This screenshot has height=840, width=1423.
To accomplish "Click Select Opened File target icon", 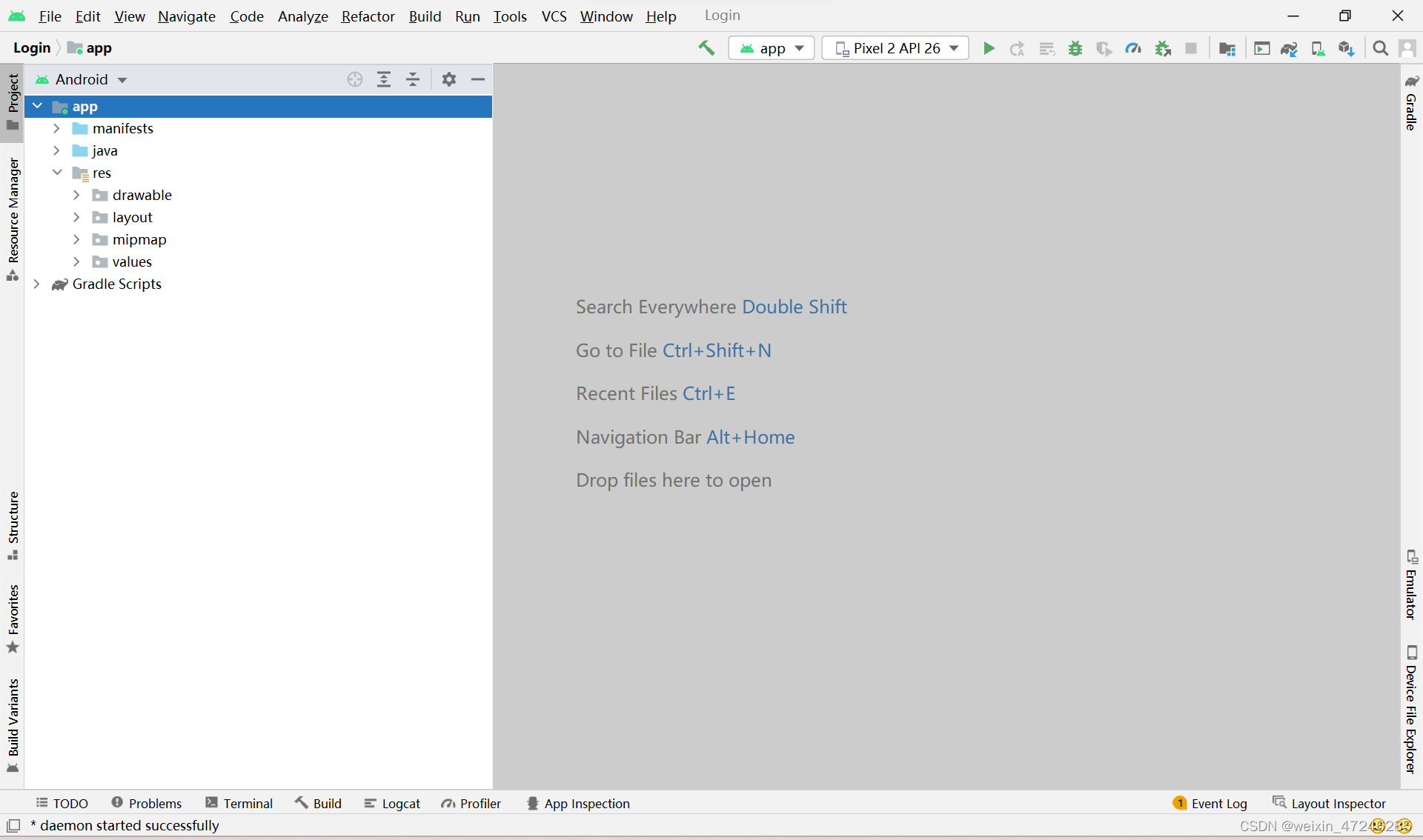I will 355,79.
